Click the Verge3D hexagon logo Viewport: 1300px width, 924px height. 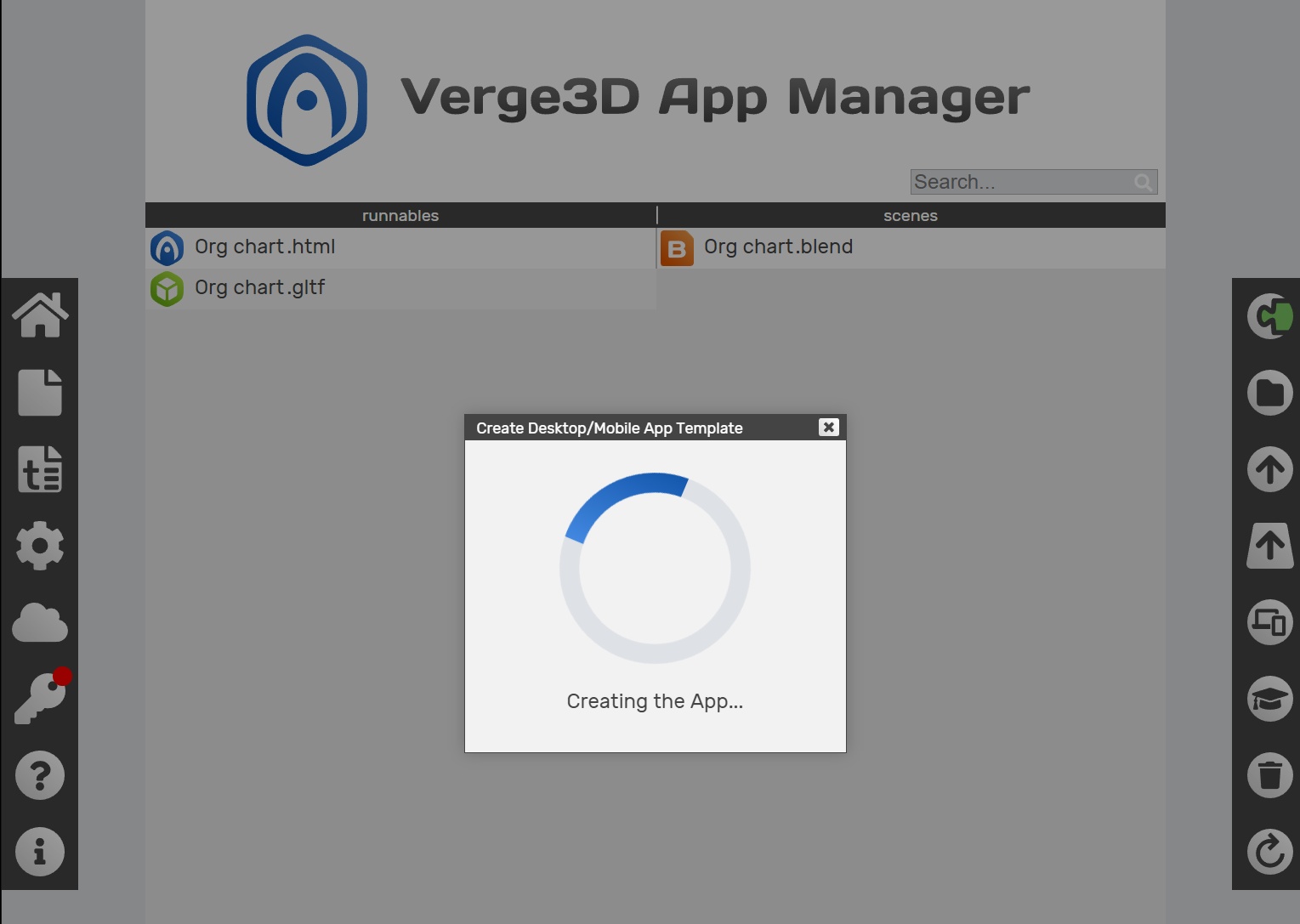coord(307,100)
